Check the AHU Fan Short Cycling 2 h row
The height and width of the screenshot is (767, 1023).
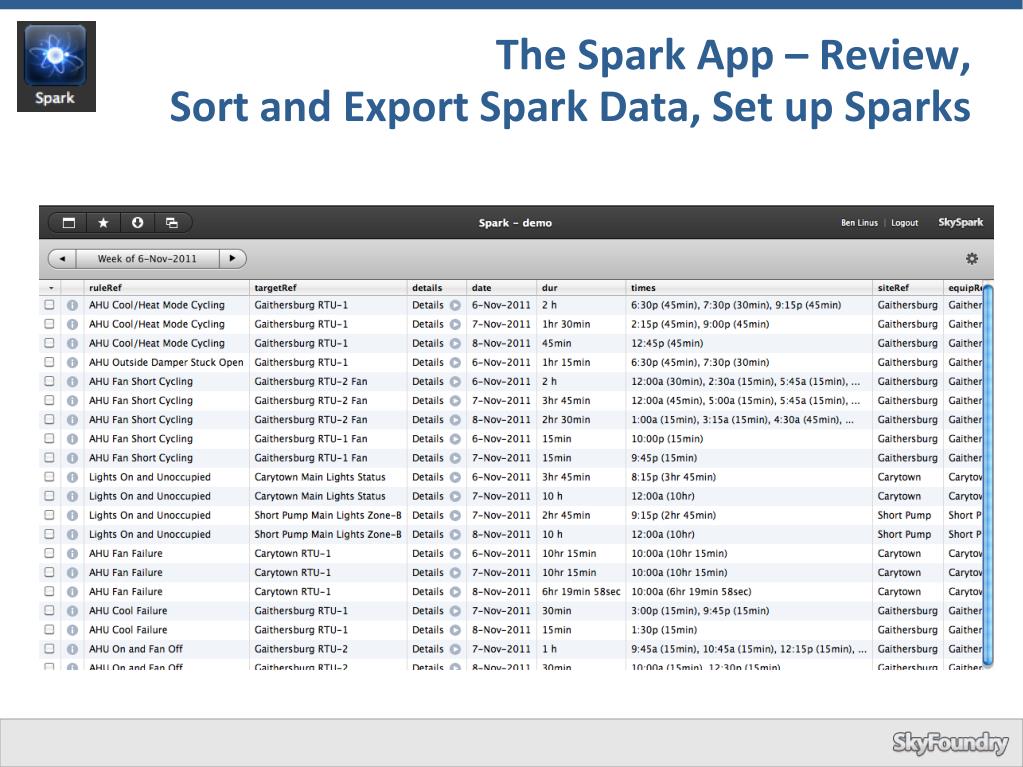tap(50, 381)
